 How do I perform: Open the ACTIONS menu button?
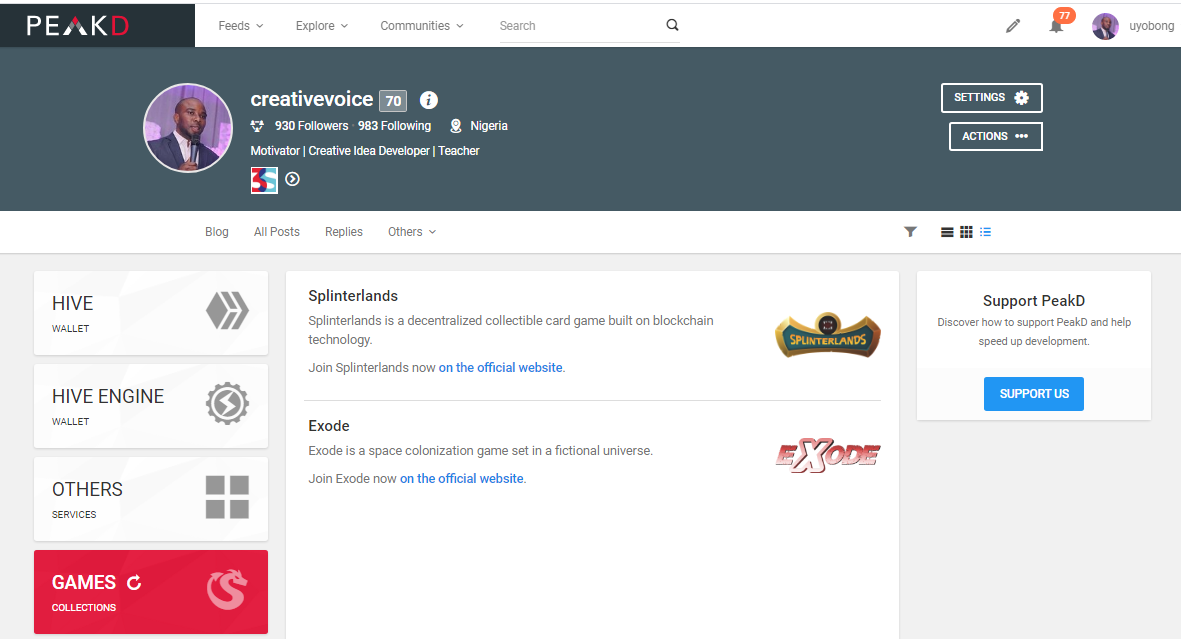[x=995, y=136]
